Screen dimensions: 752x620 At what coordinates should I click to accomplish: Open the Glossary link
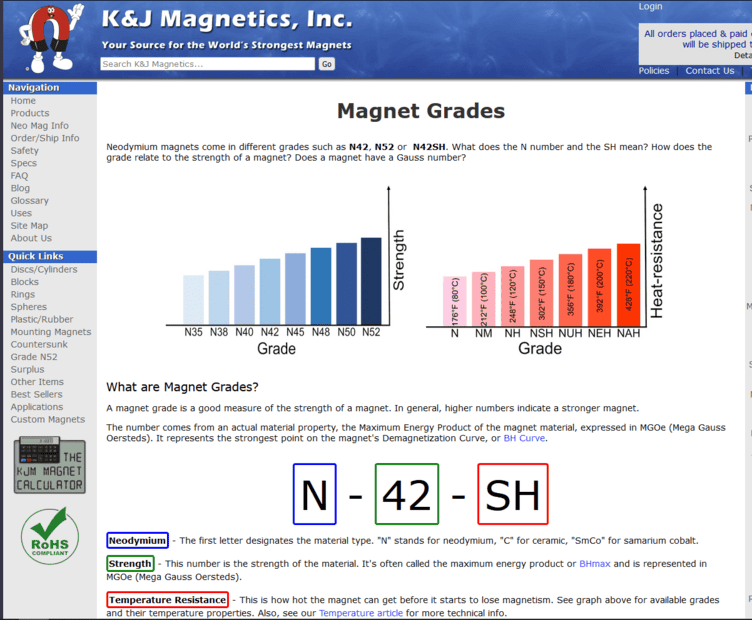(29, 200)
